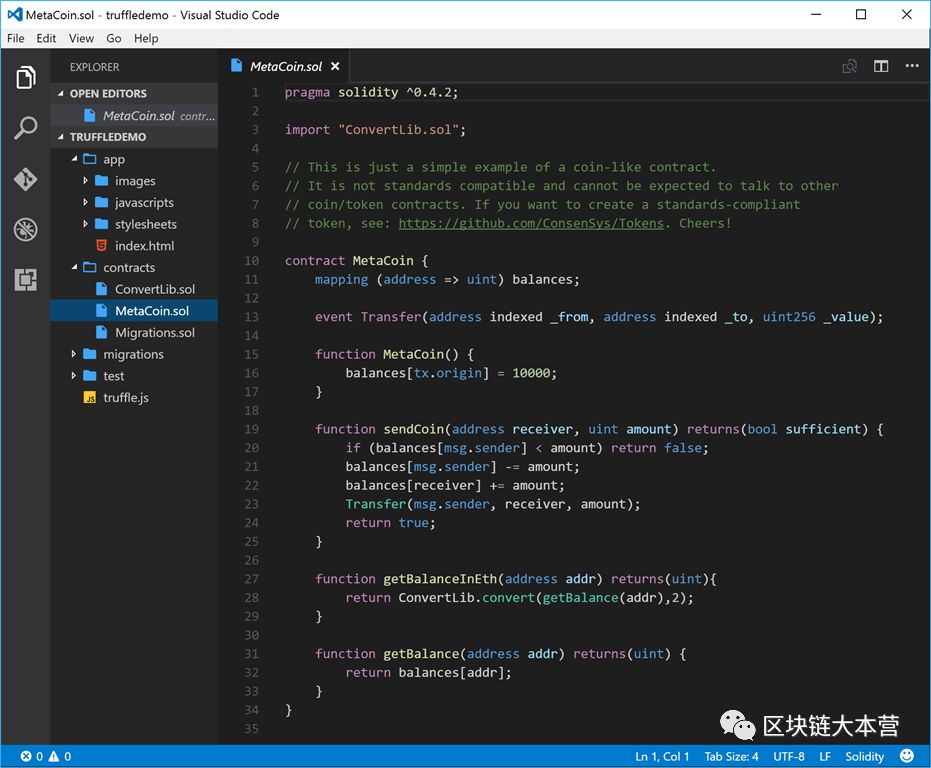Expand the stylesheets folder arrow

[86, 224]
